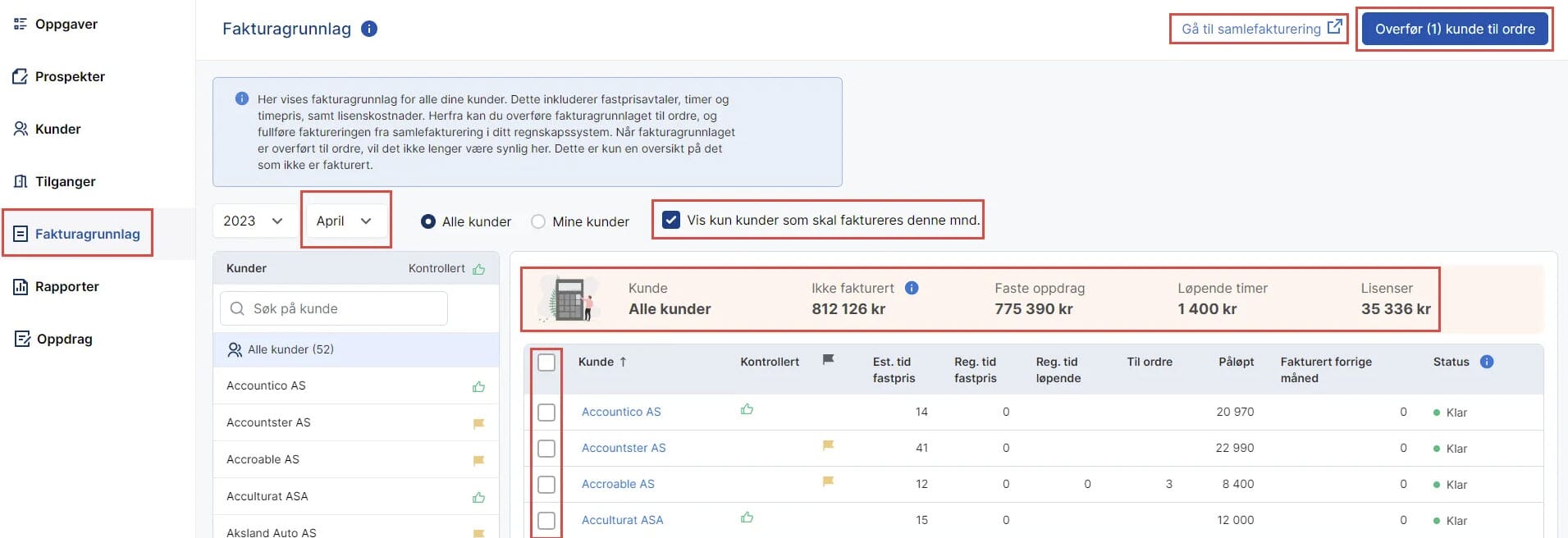
Task: Tick the checkbox for Accountico AS row
Action: click(x=546, y=413)
